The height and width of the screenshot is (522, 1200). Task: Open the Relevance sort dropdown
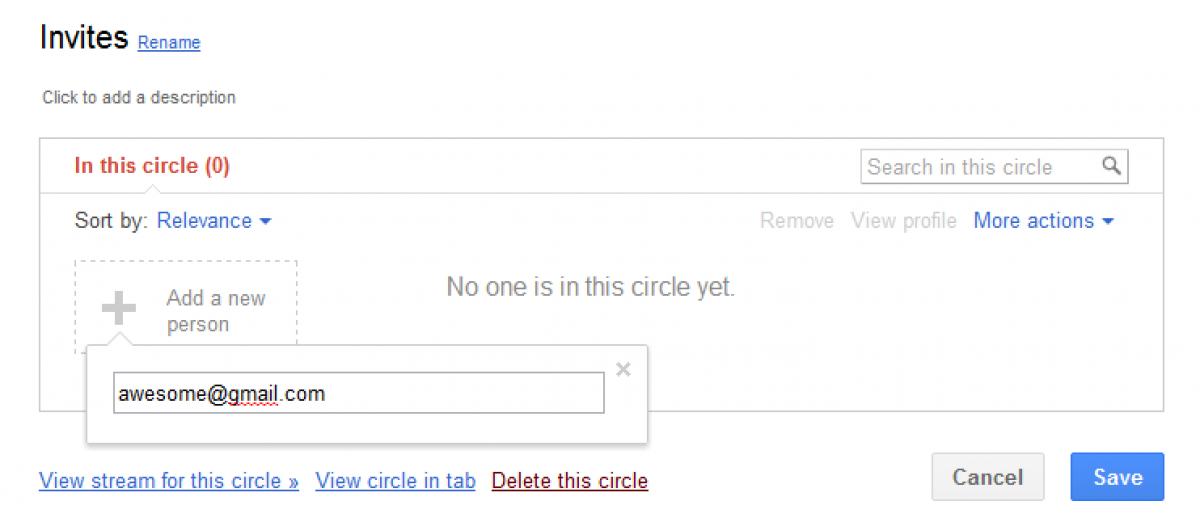tap(214, 221)
